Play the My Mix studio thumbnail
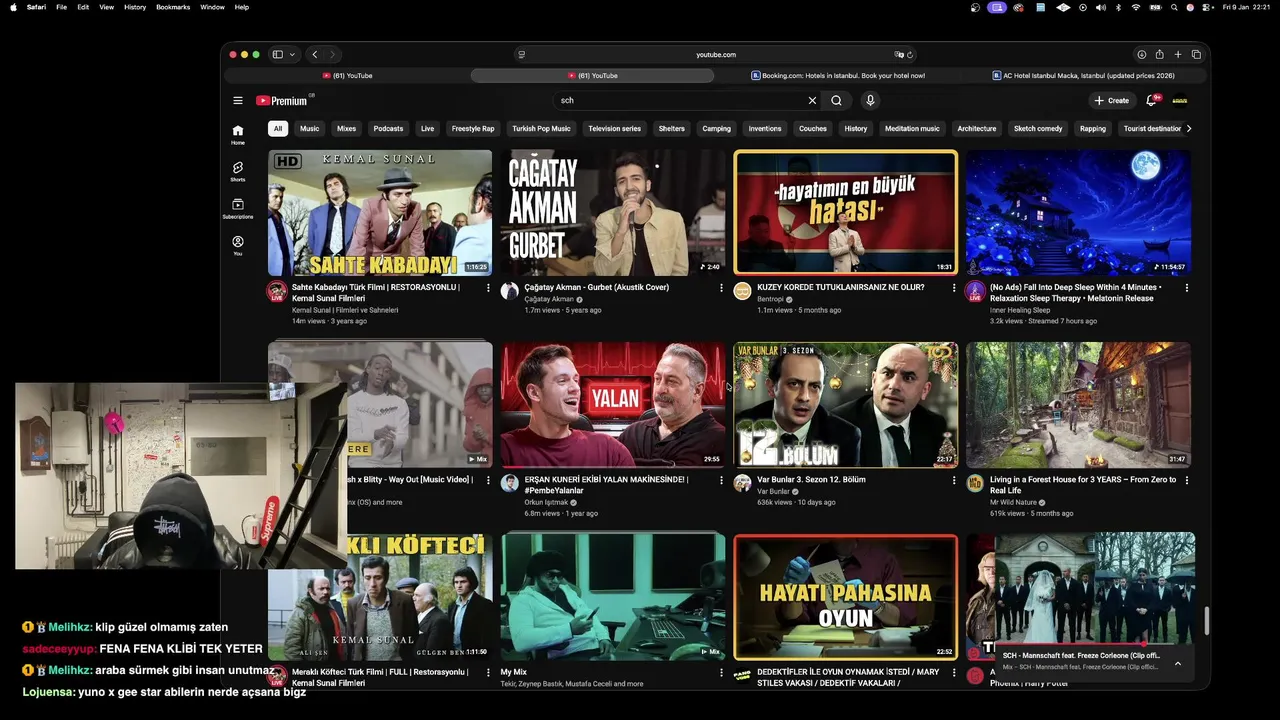The width and height of the screenshot is (1280, 720). point(613,597)
